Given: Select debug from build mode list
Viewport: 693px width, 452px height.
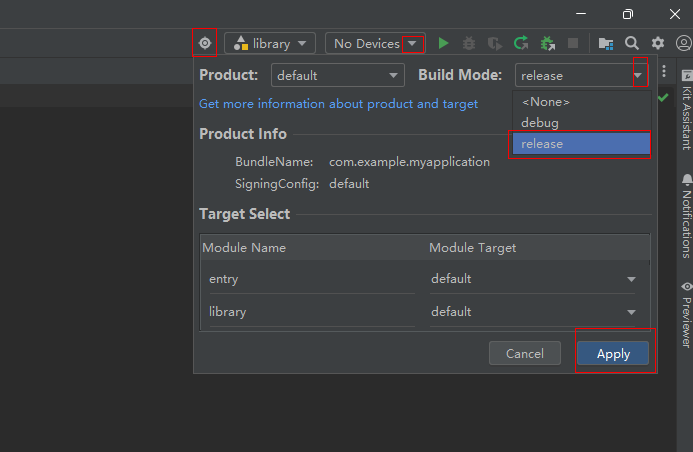Looking at the screenshot, I should tap(540, 122).
